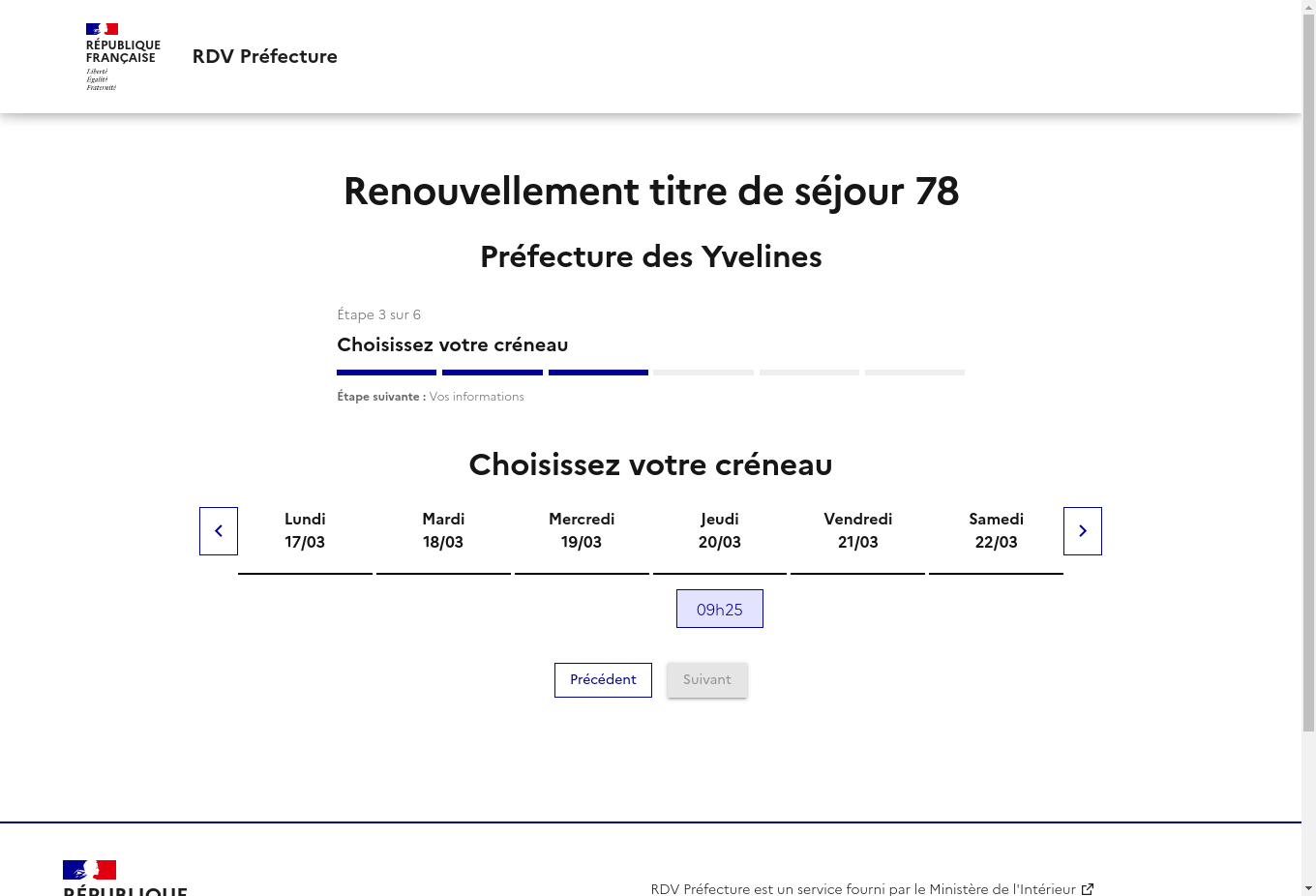Viewport: 1316px width, 896px height.
Task: Click the 'Étape 3 sur 6' text
Action: 378,314
